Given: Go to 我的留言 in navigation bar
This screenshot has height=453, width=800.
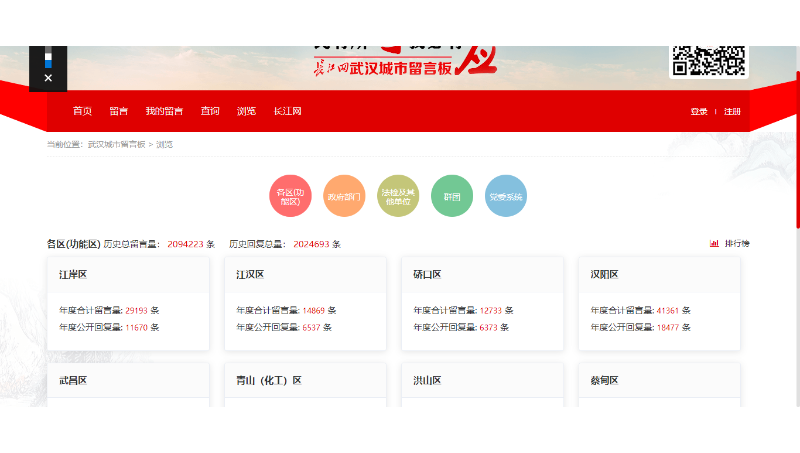Looking at the screenshot, I should (x=164, y=111).
